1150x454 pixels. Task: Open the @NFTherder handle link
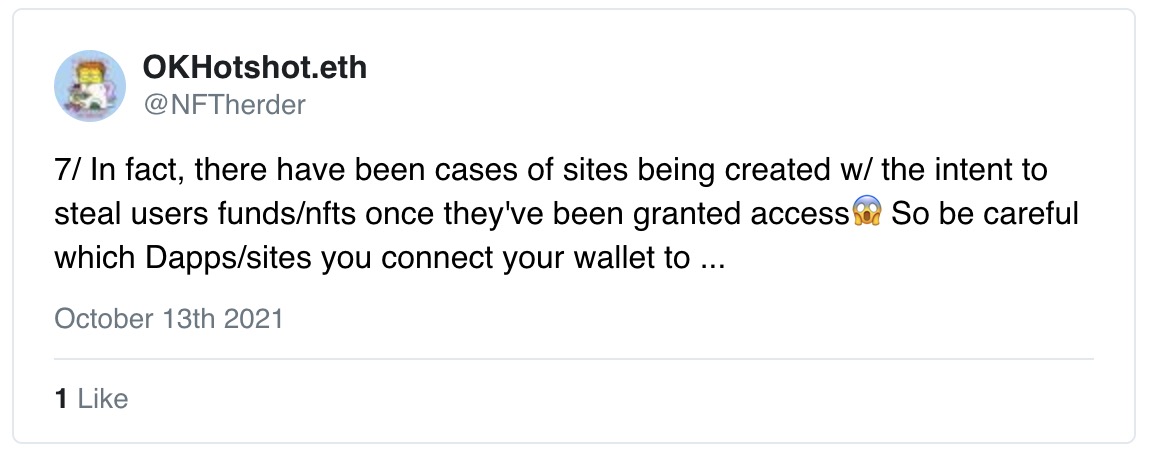coord(224,105)
